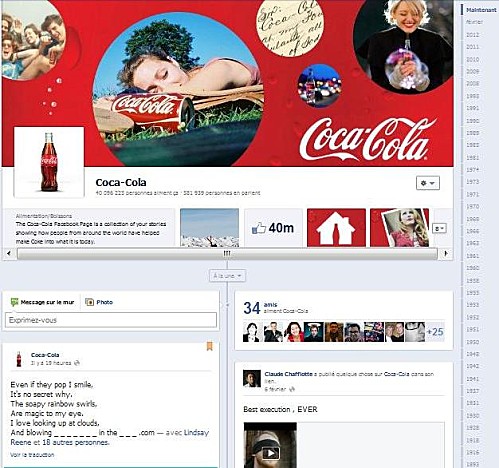Click Voir la traduction link

click(x=32, y=455)
